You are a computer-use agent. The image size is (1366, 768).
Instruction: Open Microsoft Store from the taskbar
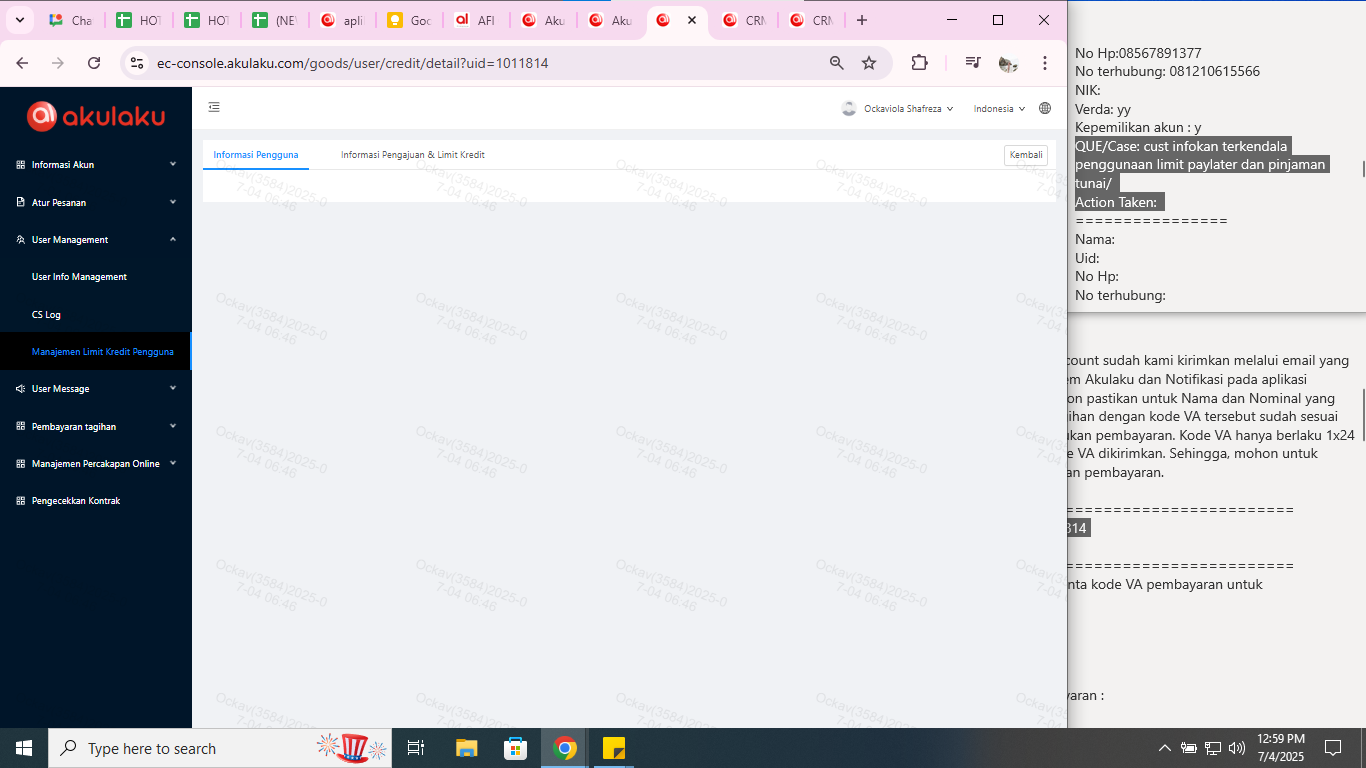(x=515, y=748)
